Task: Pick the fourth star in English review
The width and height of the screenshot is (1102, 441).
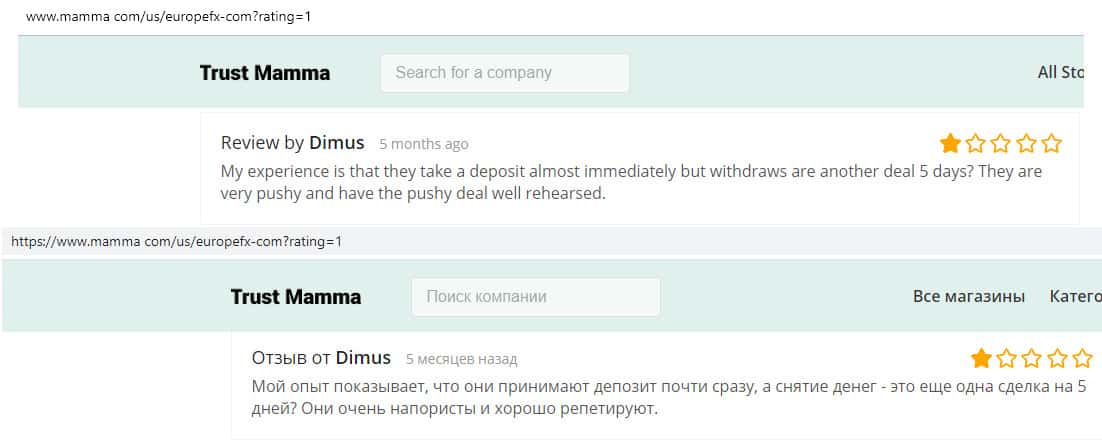Action: 1026,143
